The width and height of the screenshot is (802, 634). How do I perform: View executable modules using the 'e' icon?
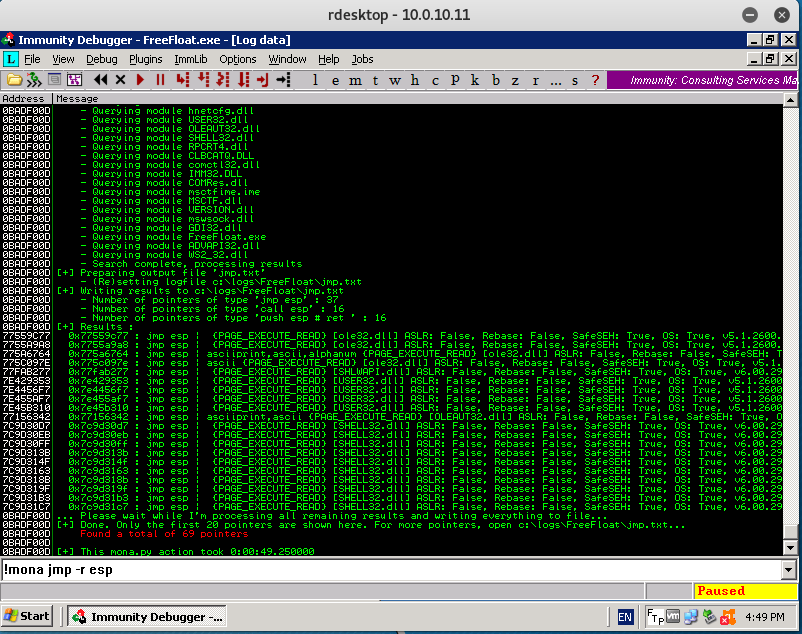336,82
